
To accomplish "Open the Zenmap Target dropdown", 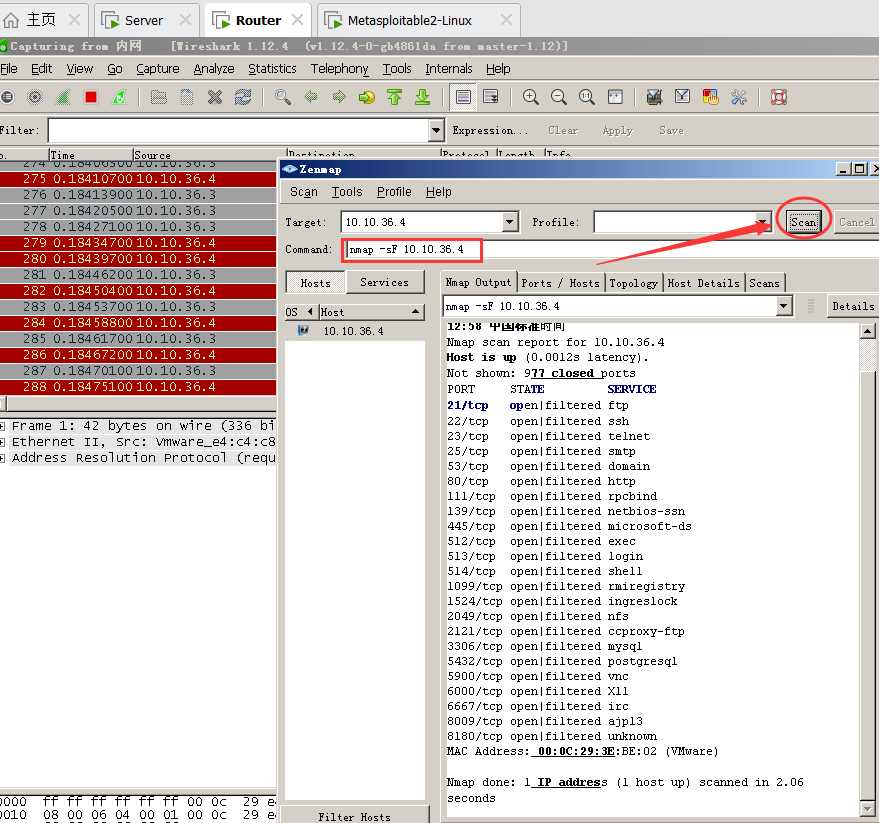I will [509, 222].
